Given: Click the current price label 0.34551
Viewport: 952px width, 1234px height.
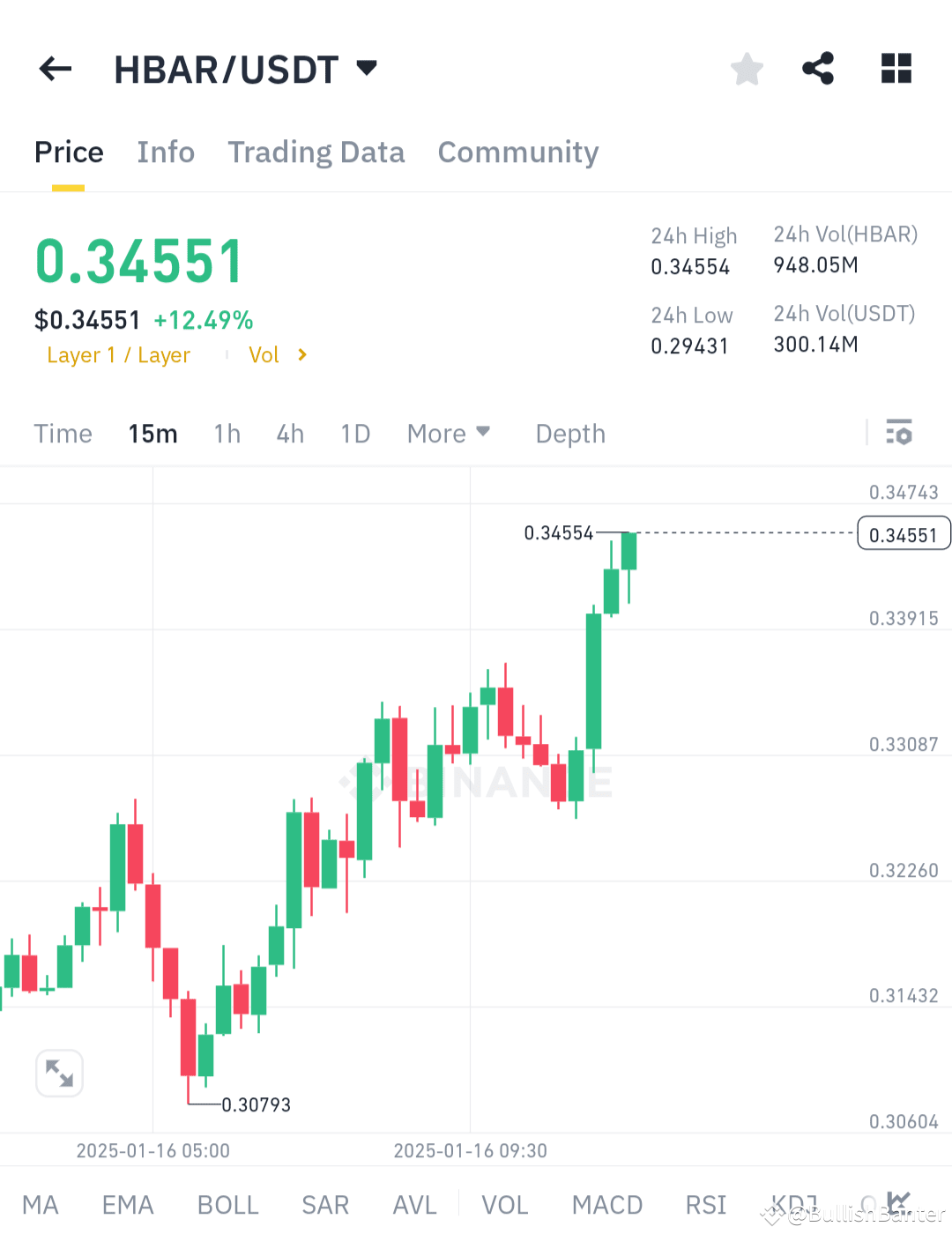Looking at the screenshot, I should click(x=904, y=533).
